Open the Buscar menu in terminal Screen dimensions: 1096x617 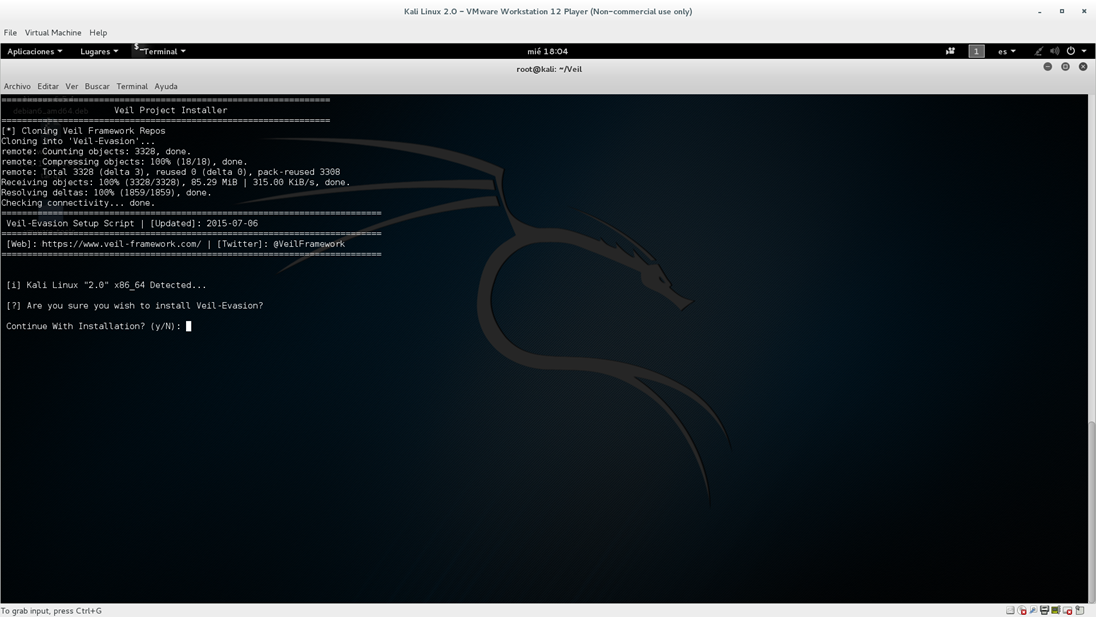tap(97, 87)
